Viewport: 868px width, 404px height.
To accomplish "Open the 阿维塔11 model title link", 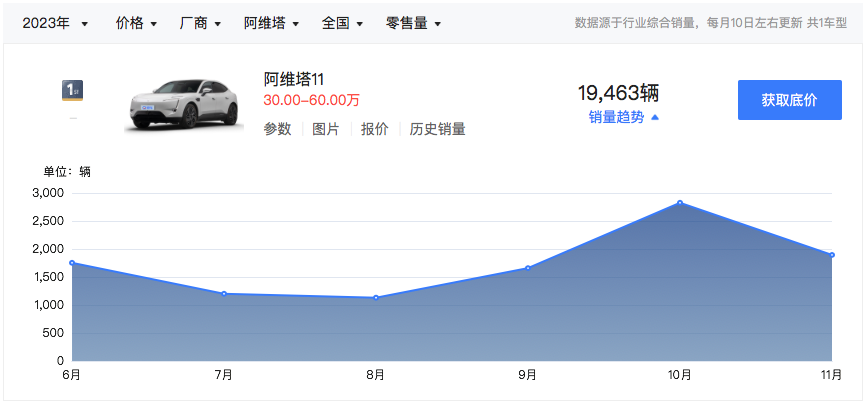I will [294, 80].
